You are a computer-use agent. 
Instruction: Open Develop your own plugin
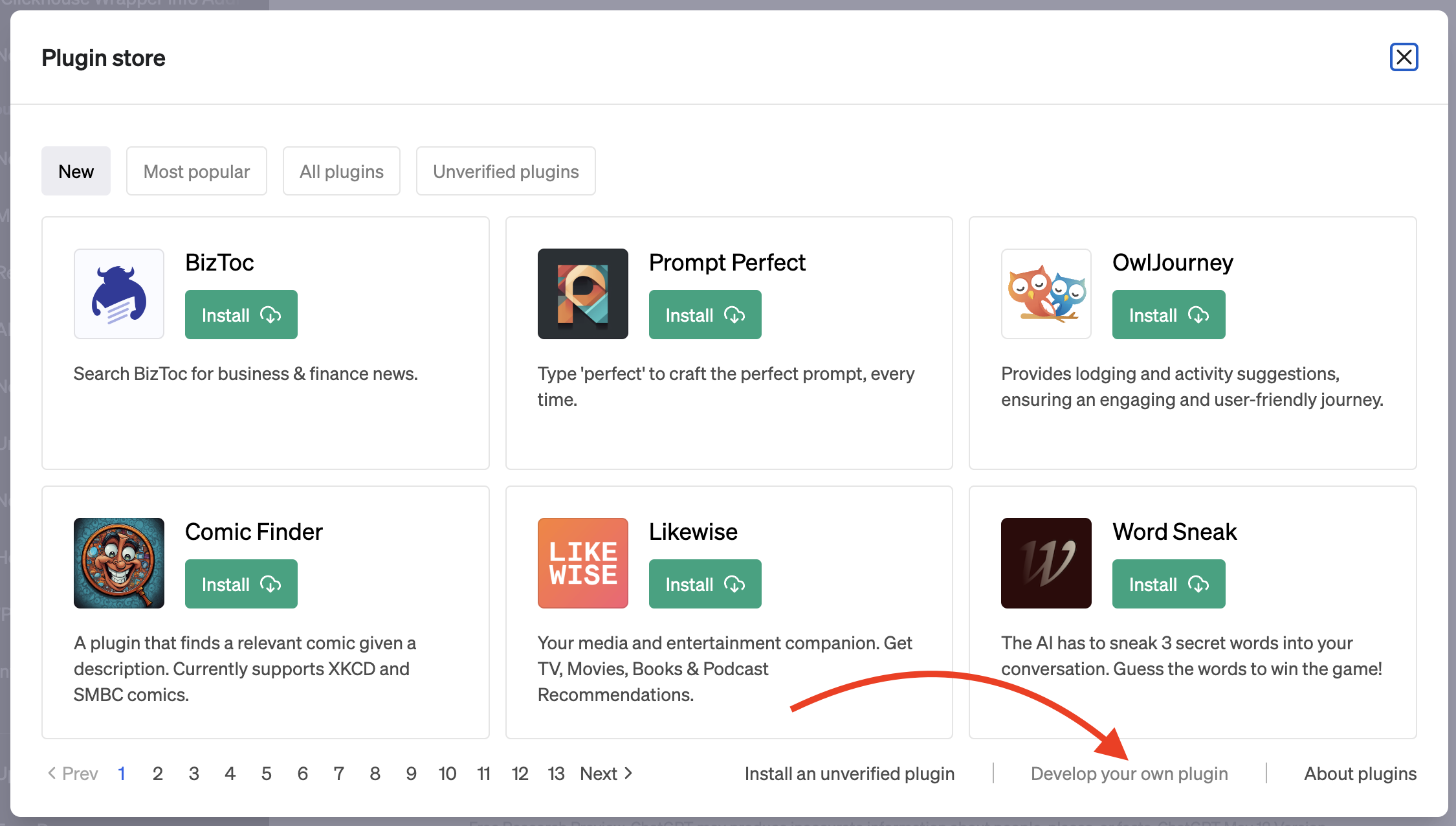[x=1129, y=772]
